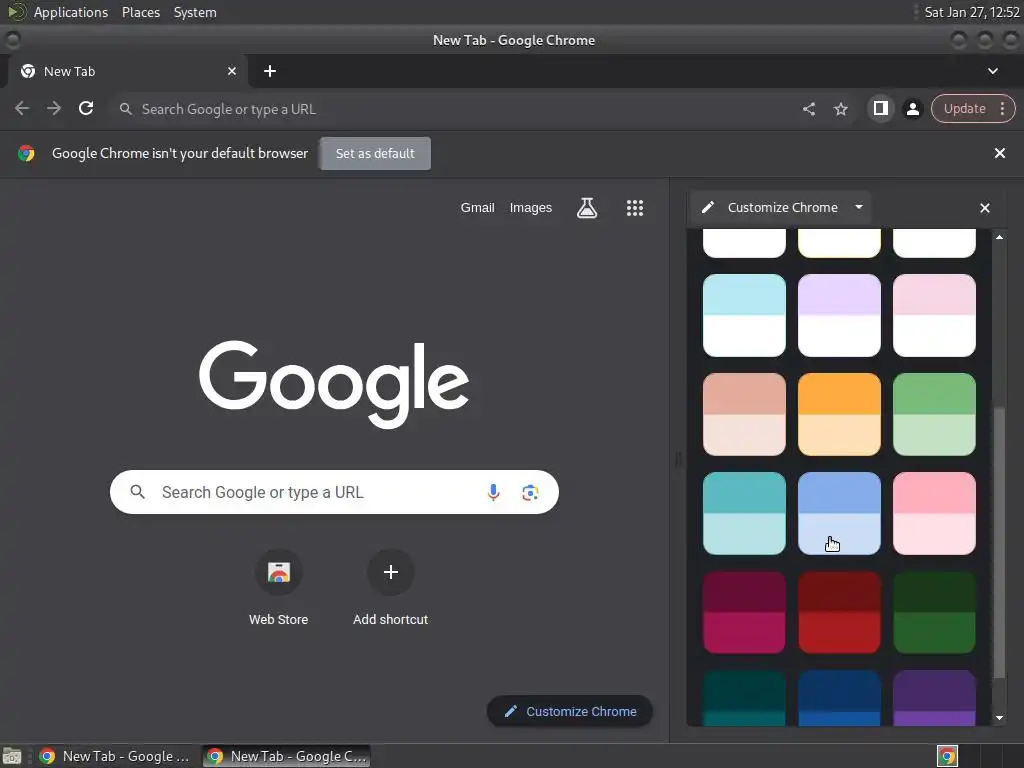The height and width of the screenshot is (768, 1024).
Task: Select the dark teal theme color
Action: (744, 698)
